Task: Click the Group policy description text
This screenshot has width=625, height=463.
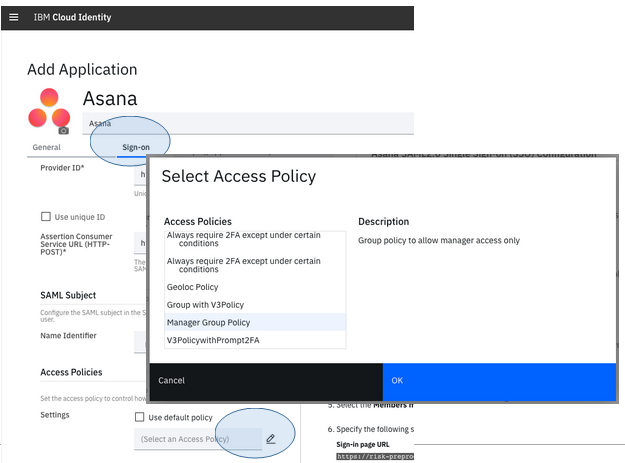Action: point(439,240)
